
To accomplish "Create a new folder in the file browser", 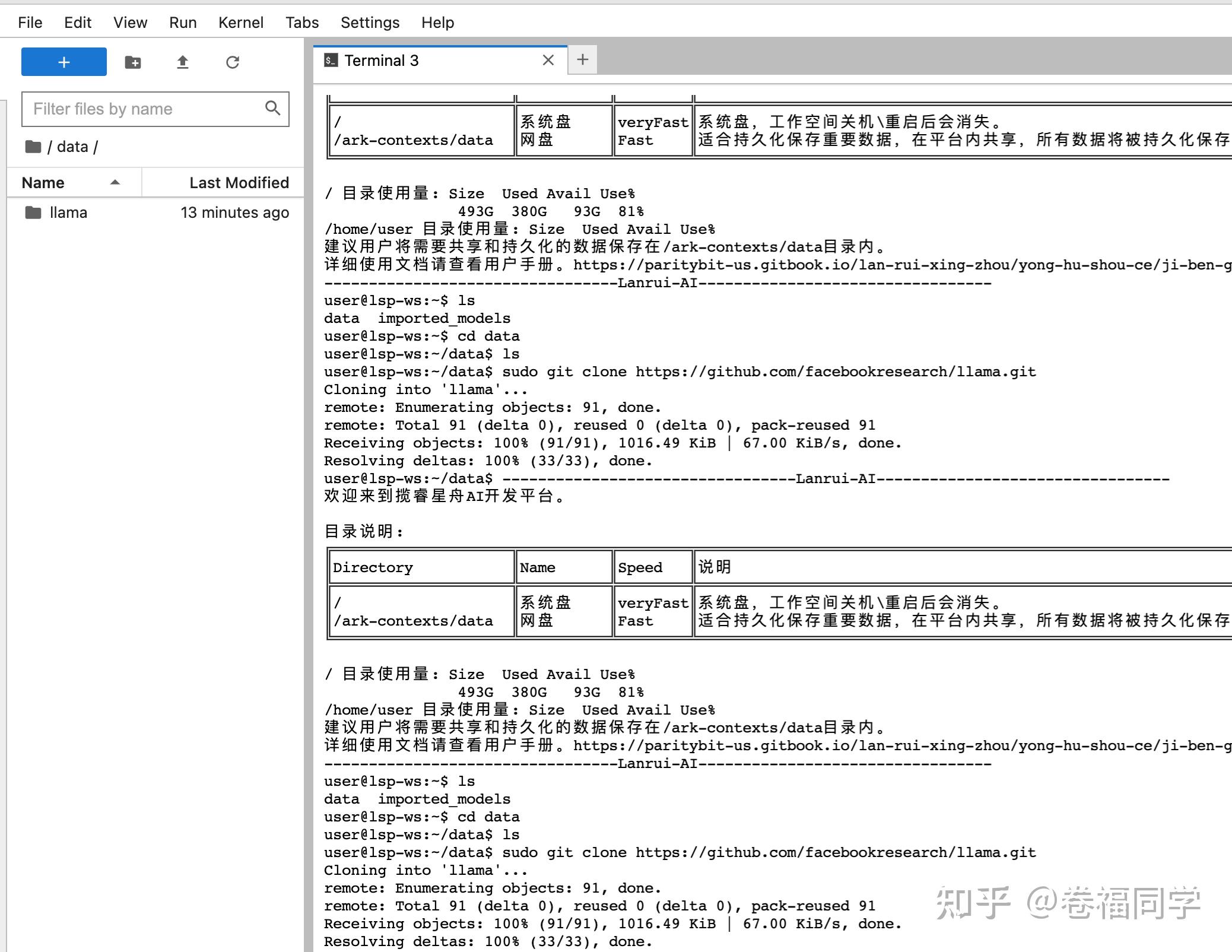I will tap(132, 61).
